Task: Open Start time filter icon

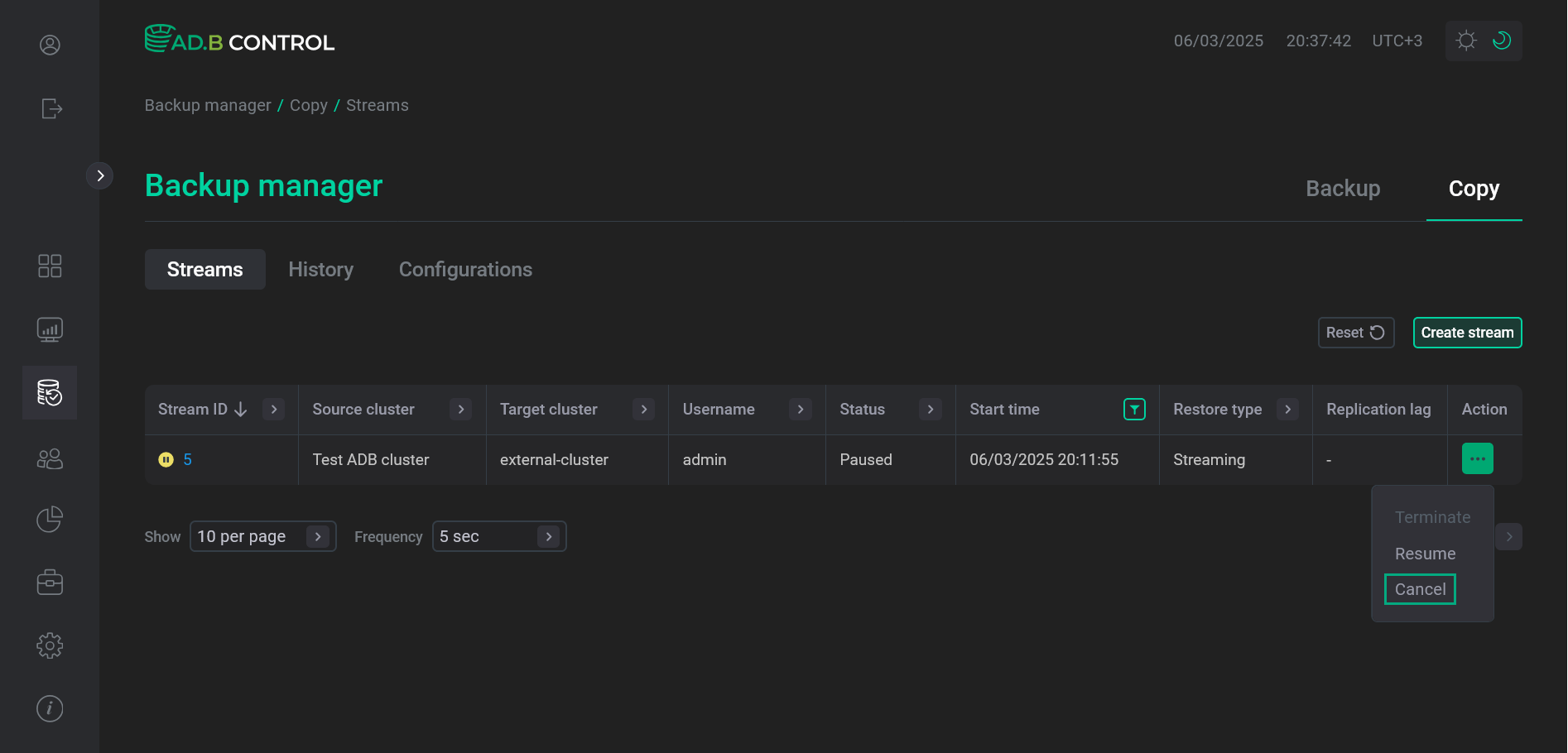Action: [1134, 410]
